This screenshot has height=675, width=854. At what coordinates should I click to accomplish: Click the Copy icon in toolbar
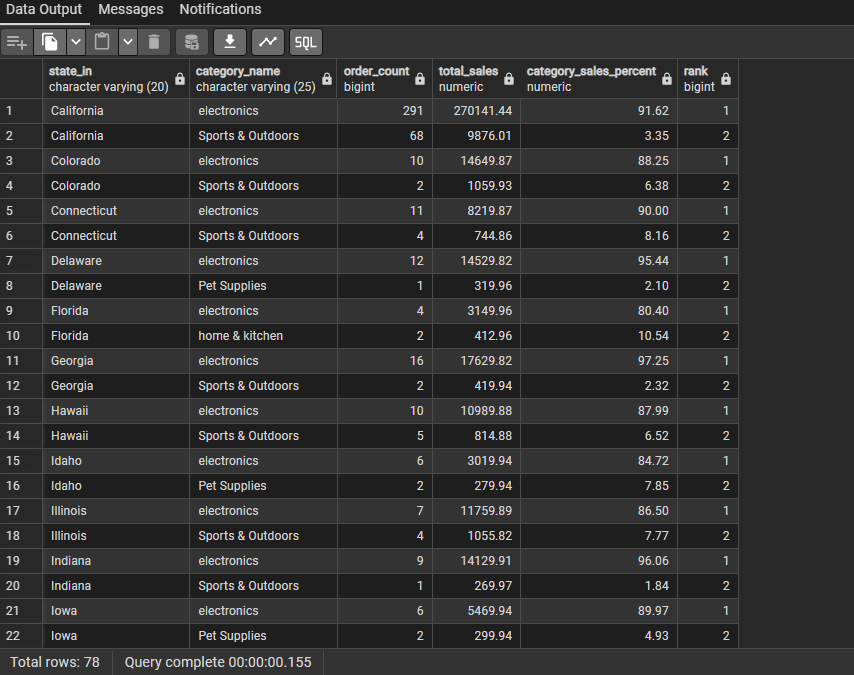point(49,42)
